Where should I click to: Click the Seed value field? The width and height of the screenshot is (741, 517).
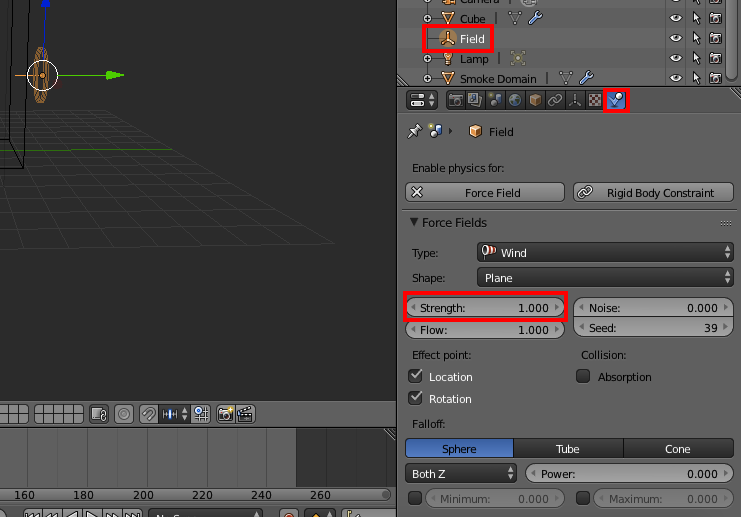(654, 327)
